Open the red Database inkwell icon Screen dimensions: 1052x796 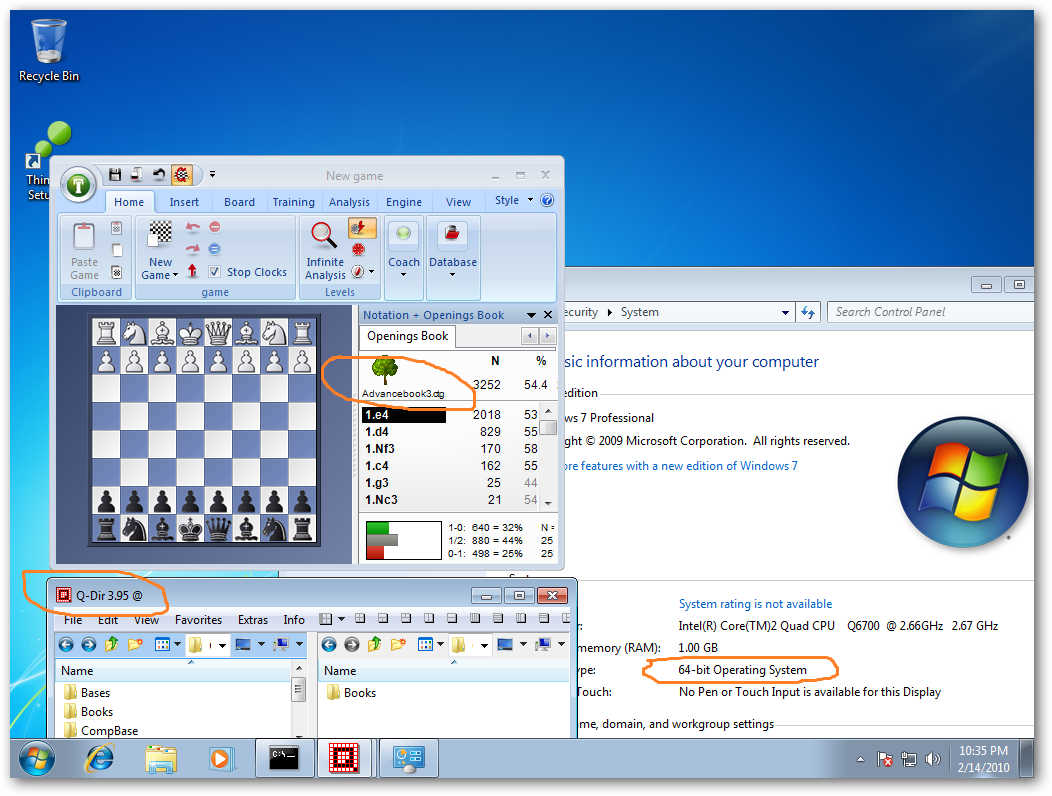(x=452, y=234)
